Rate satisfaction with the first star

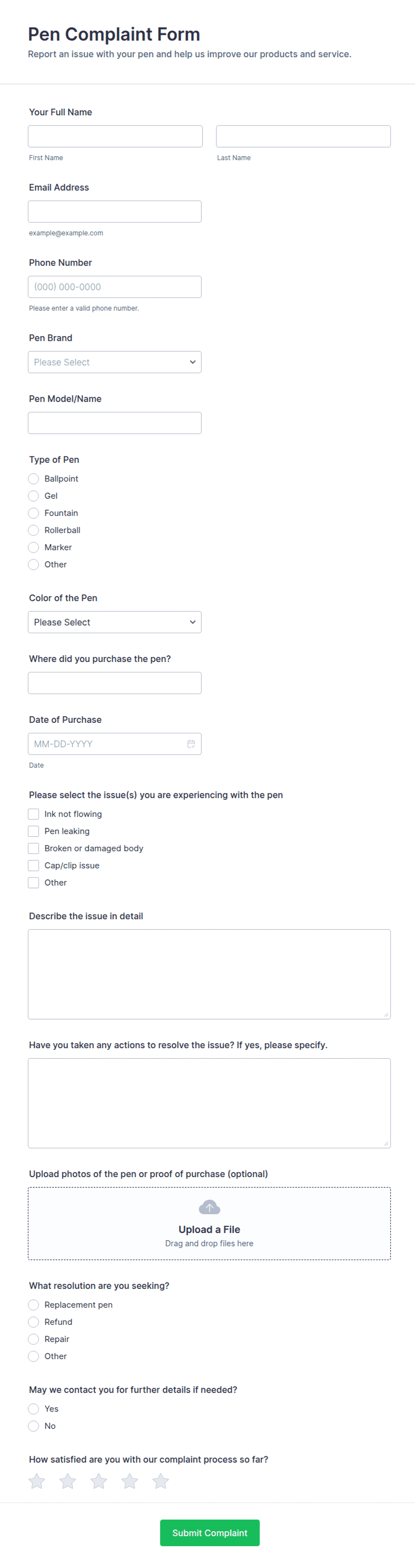pyautogui.click(x=37, y=1481)
